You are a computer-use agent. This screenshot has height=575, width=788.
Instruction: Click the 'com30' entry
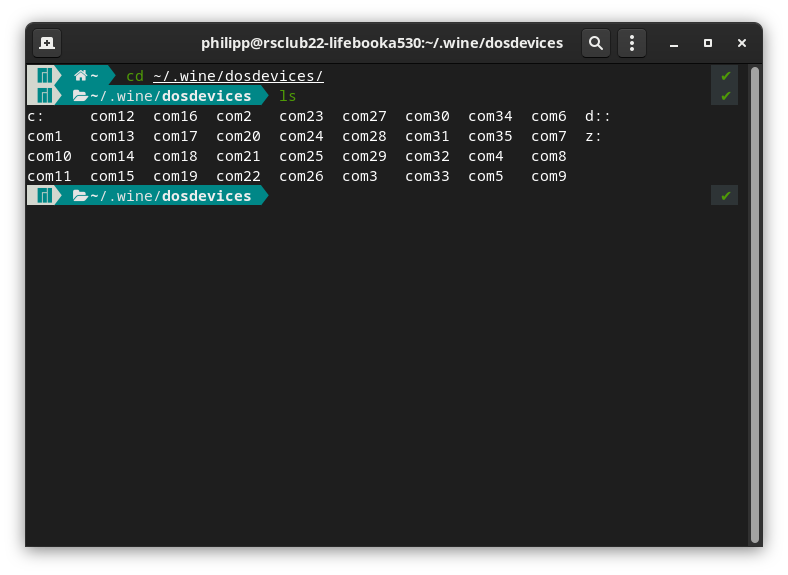point(428,117)
